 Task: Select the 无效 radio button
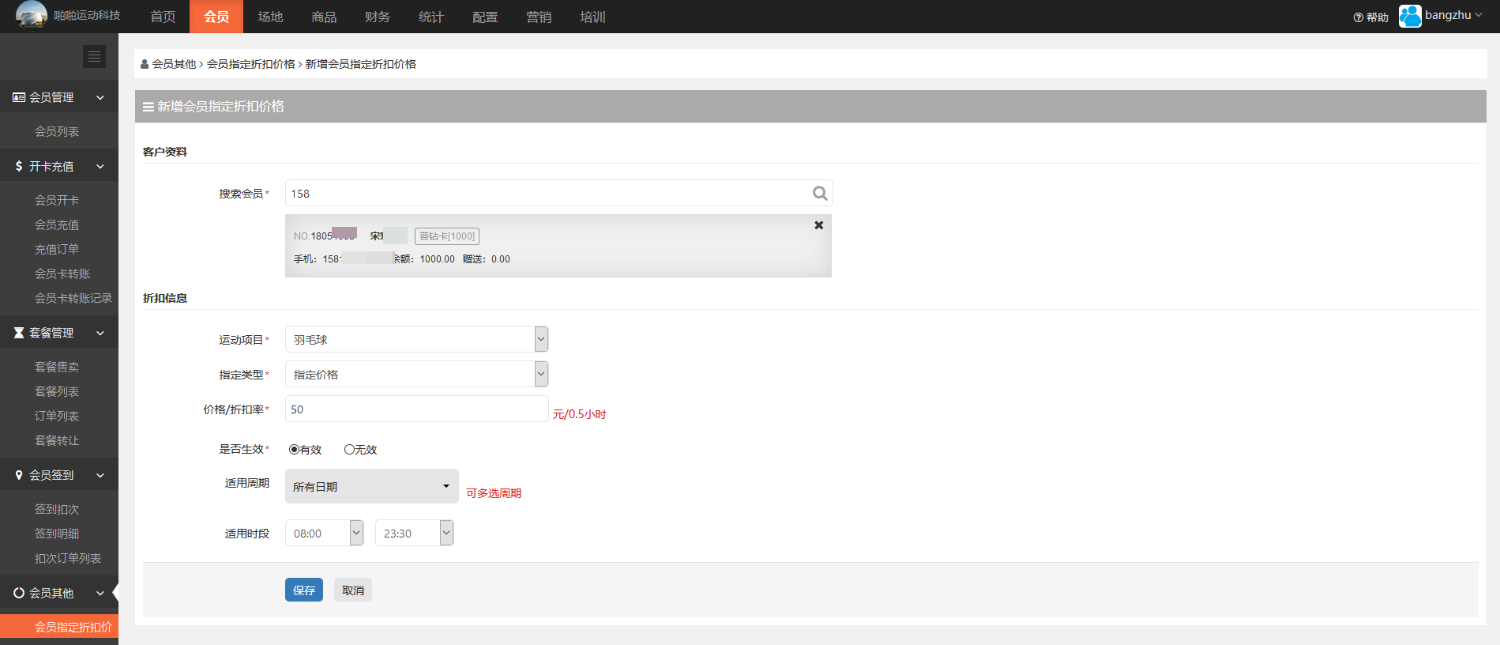coord(349,450)
